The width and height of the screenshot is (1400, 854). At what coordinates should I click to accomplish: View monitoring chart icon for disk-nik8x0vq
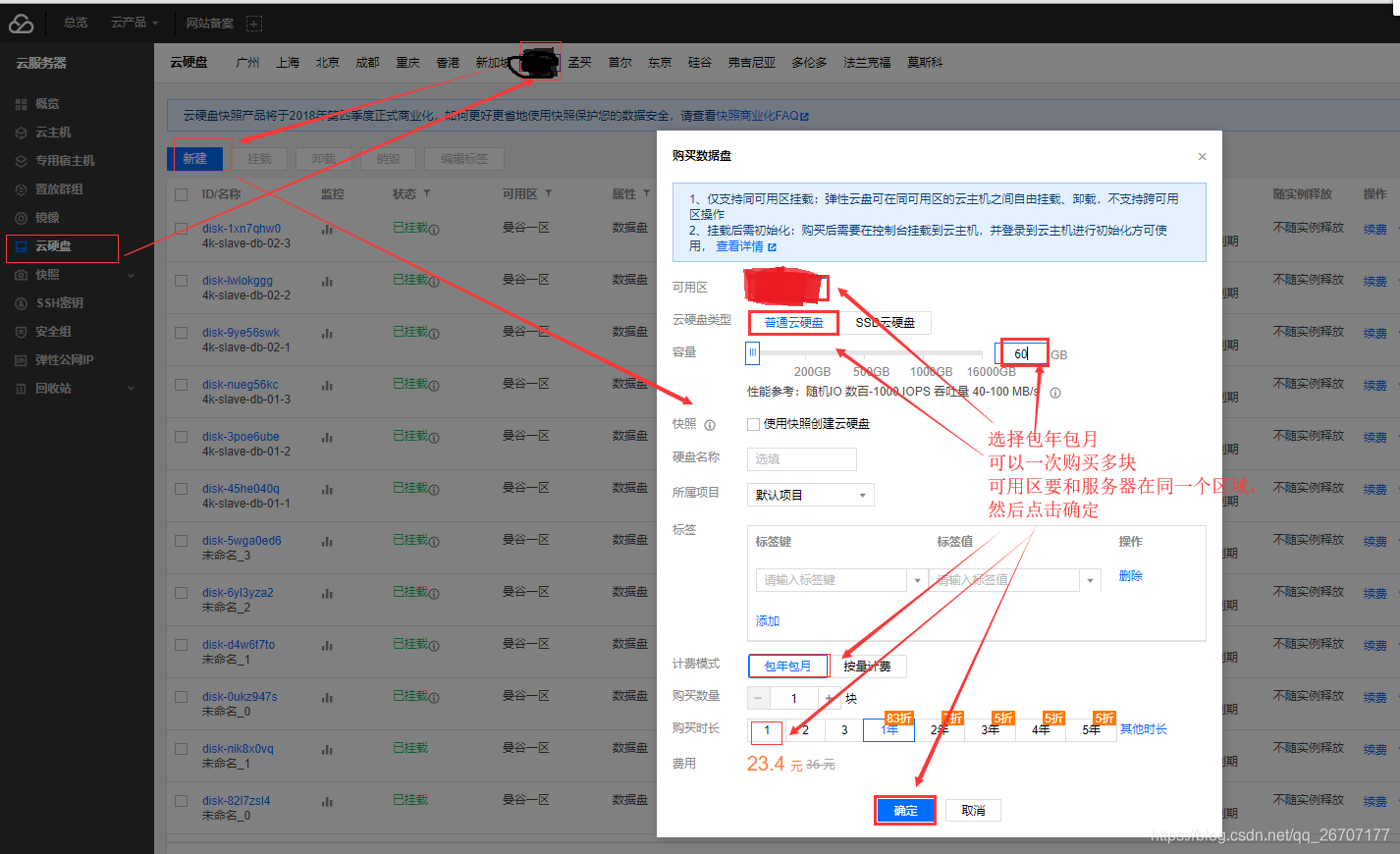click(327, 749)
